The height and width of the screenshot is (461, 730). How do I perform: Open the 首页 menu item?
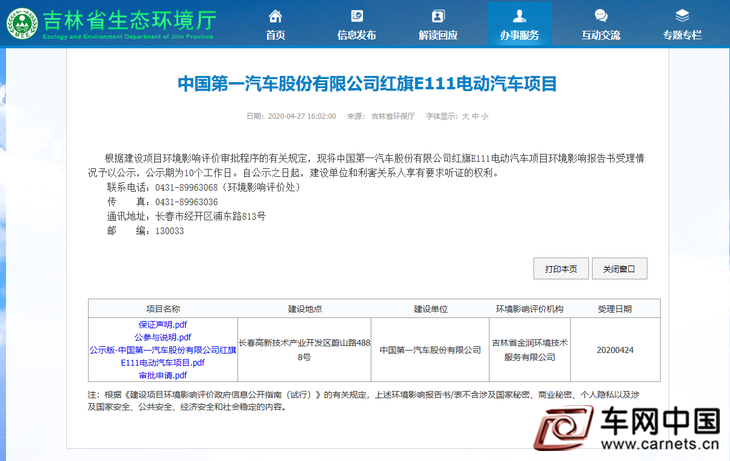(275, 35)
